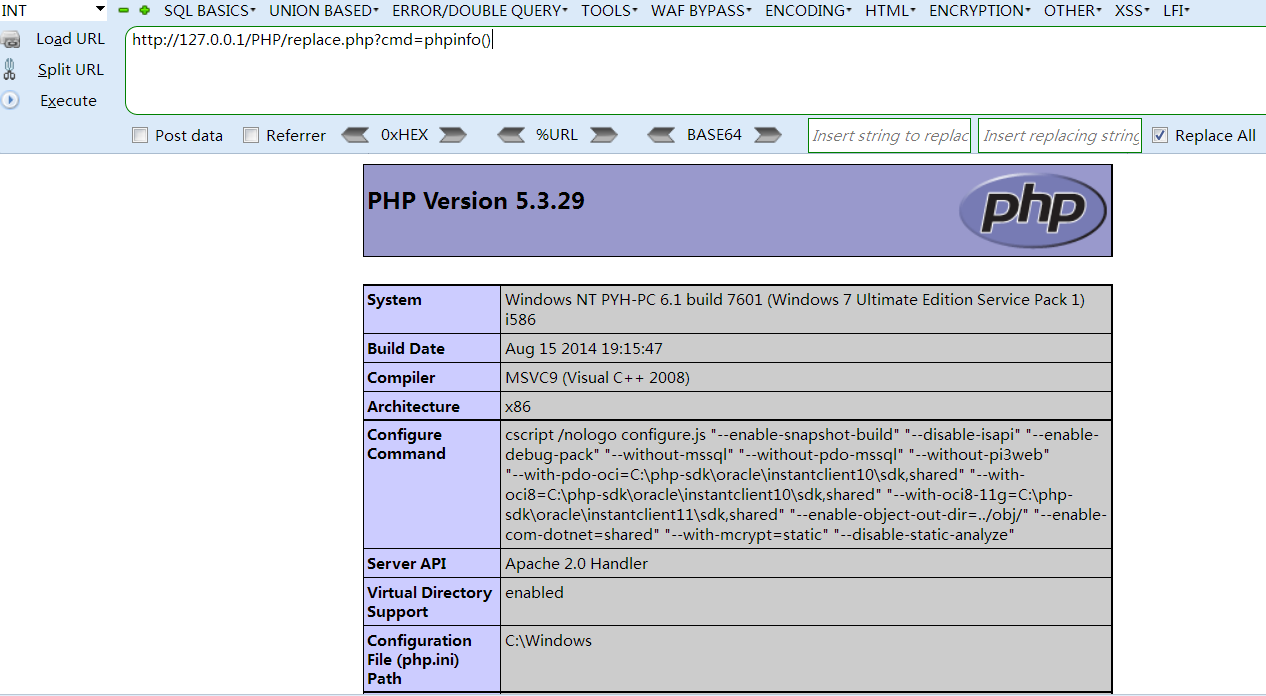The width and height of the screenshot is (1266, 696).
Task: Click the left arrow beside BASE64
Action: tap(661, 135)
